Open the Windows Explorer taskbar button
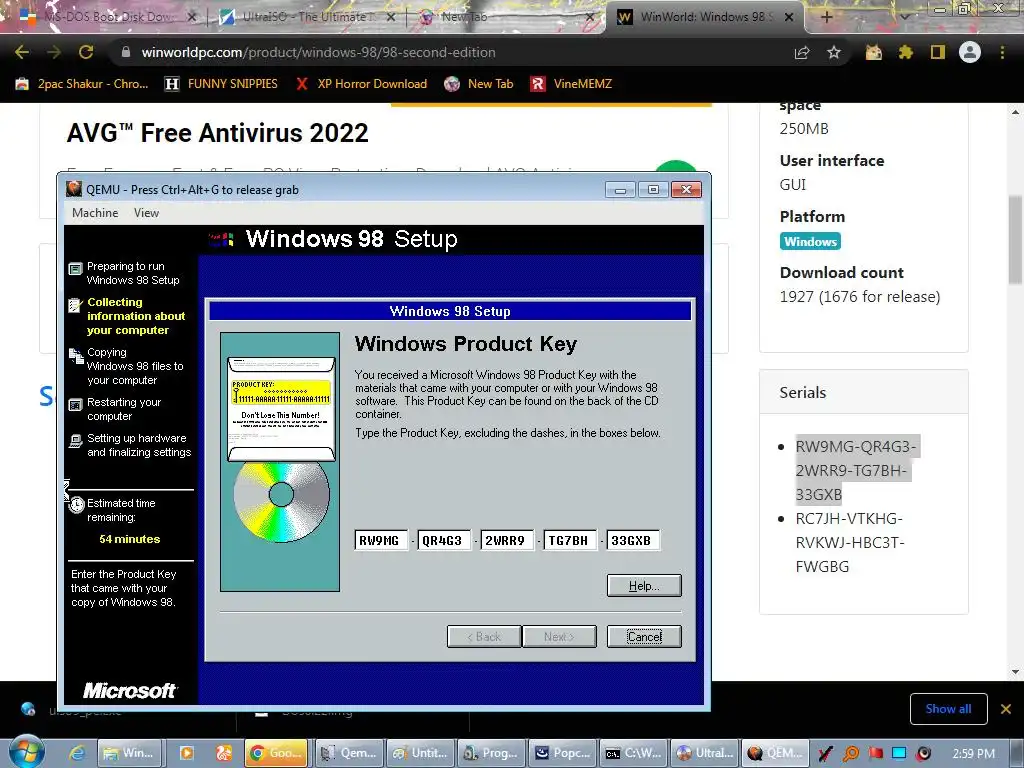 pos(129,753)
